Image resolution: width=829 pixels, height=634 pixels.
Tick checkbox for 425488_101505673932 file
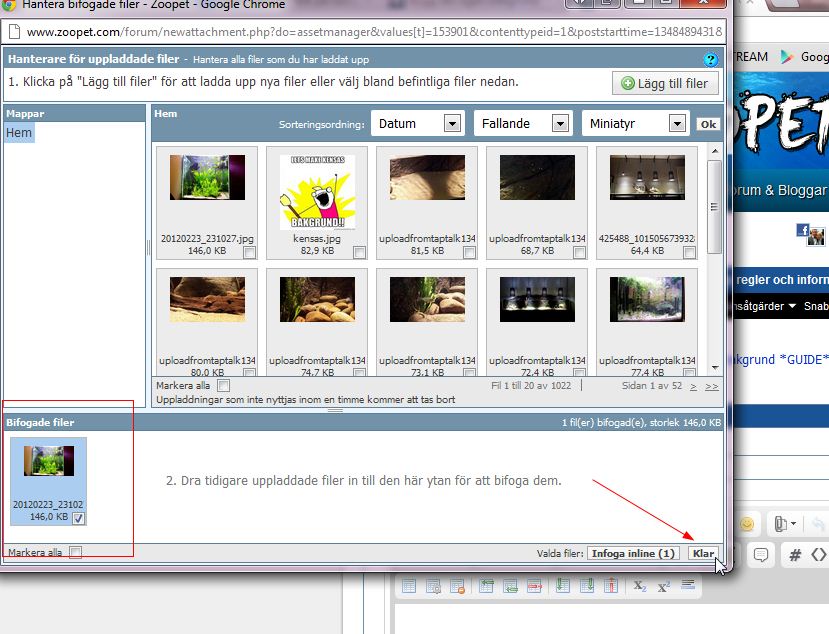pyautogui.click(x=689, y=253)
